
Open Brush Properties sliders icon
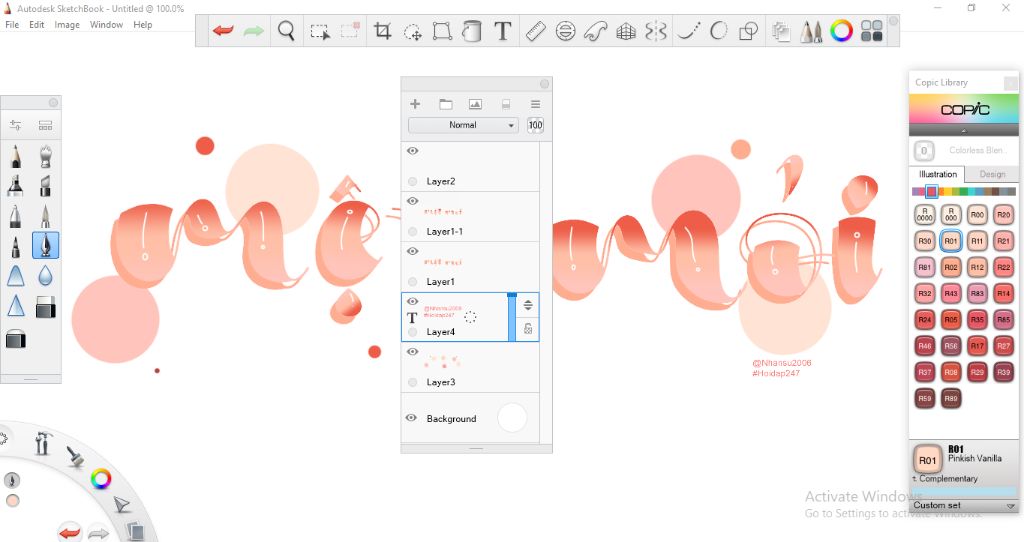15,125
